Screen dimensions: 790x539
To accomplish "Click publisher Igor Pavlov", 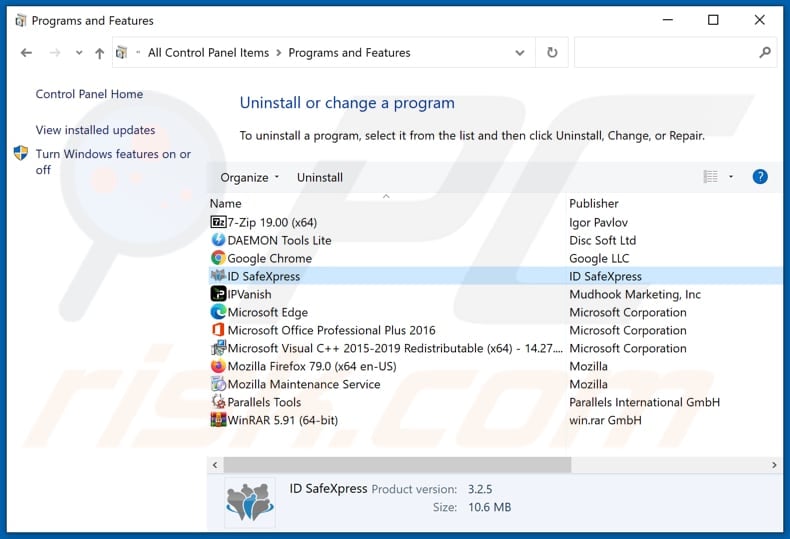I will [x=599, y=222].
